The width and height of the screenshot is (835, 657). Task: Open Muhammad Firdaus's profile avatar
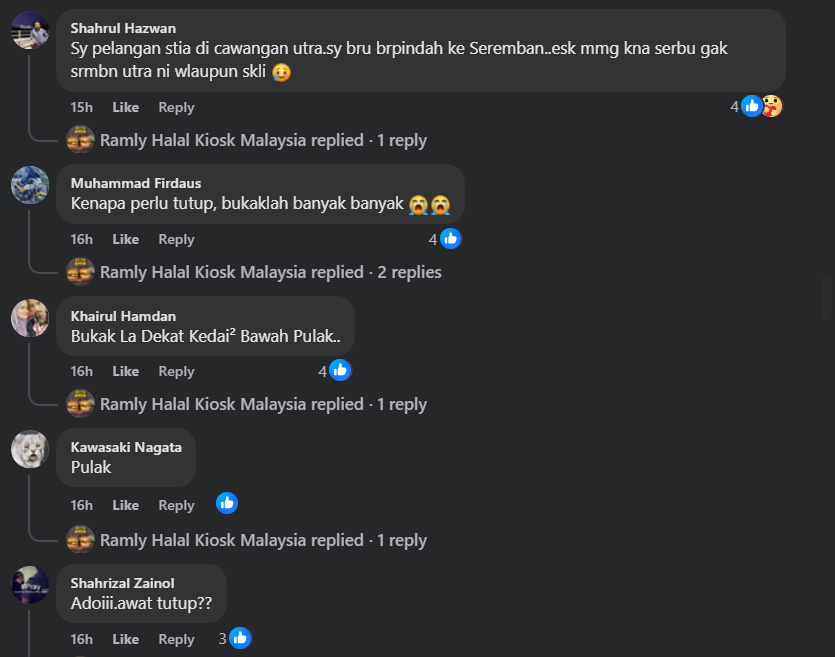point(30,185)
